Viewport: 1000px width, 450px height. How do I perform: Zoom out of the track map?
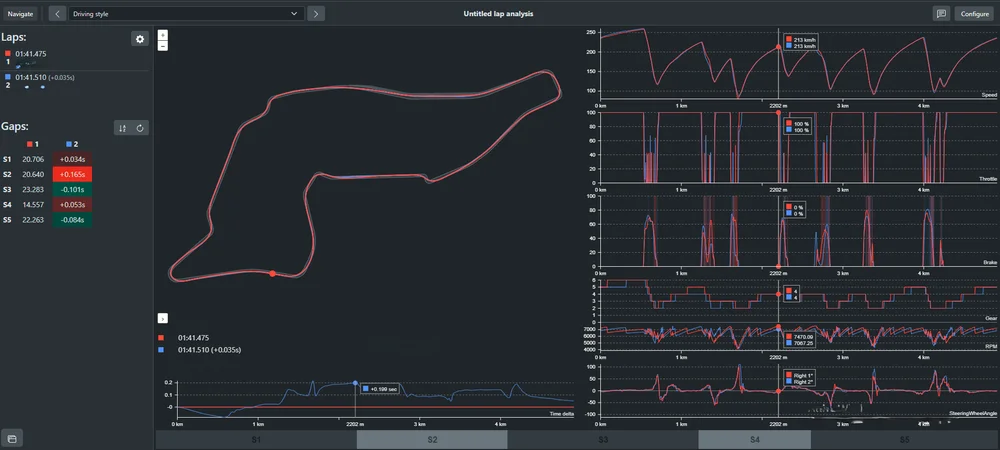[163, 46]
